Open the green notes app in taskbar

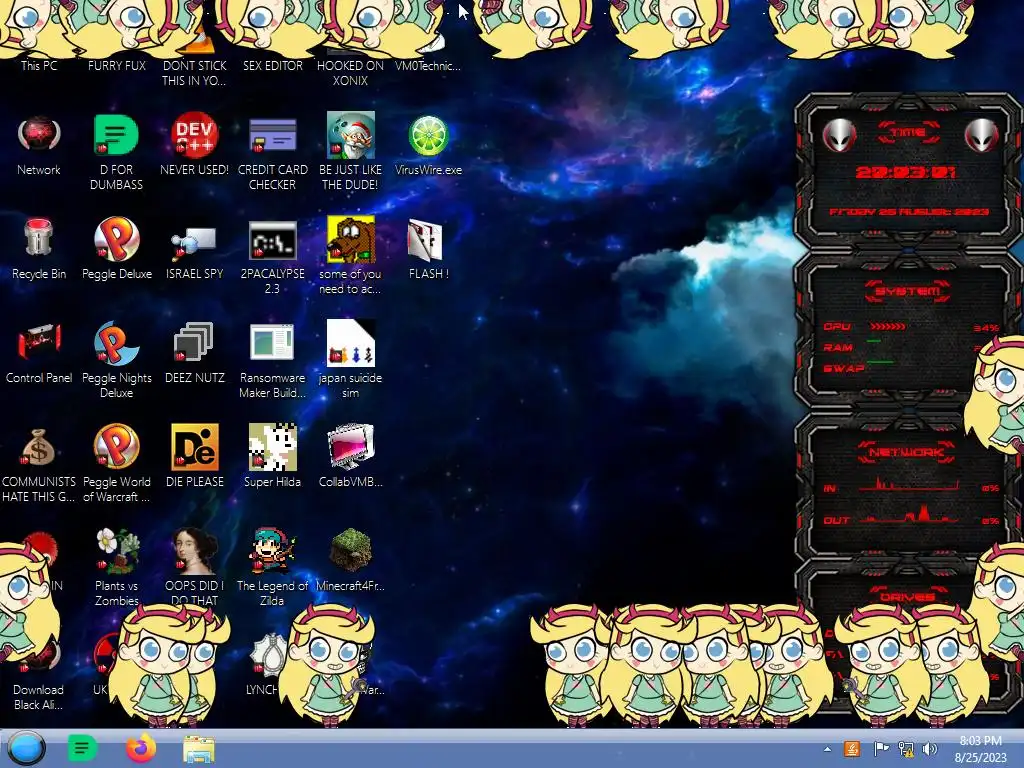pyautogui.click(x=82, y=748)
